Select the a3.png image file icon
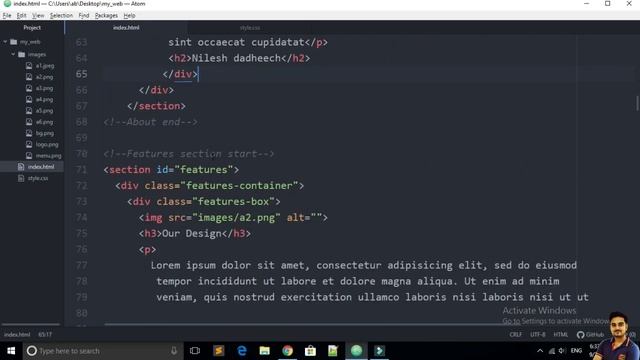This screenshot has width=640, height=360. (x=29, y=88)
